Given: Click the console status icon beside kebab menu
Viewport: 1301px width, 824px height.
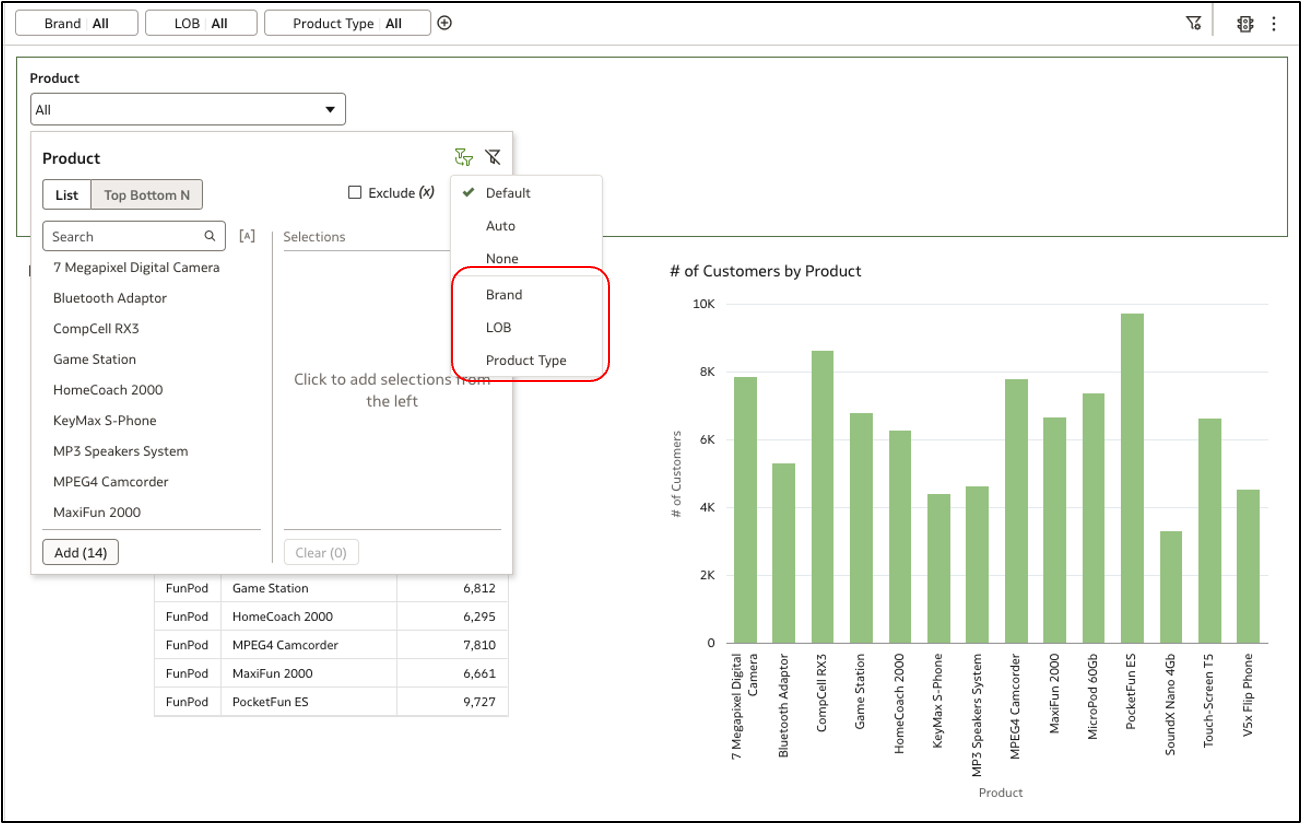Looking at the screenshot, I should pyautogui.click(x=1245, y=22).
